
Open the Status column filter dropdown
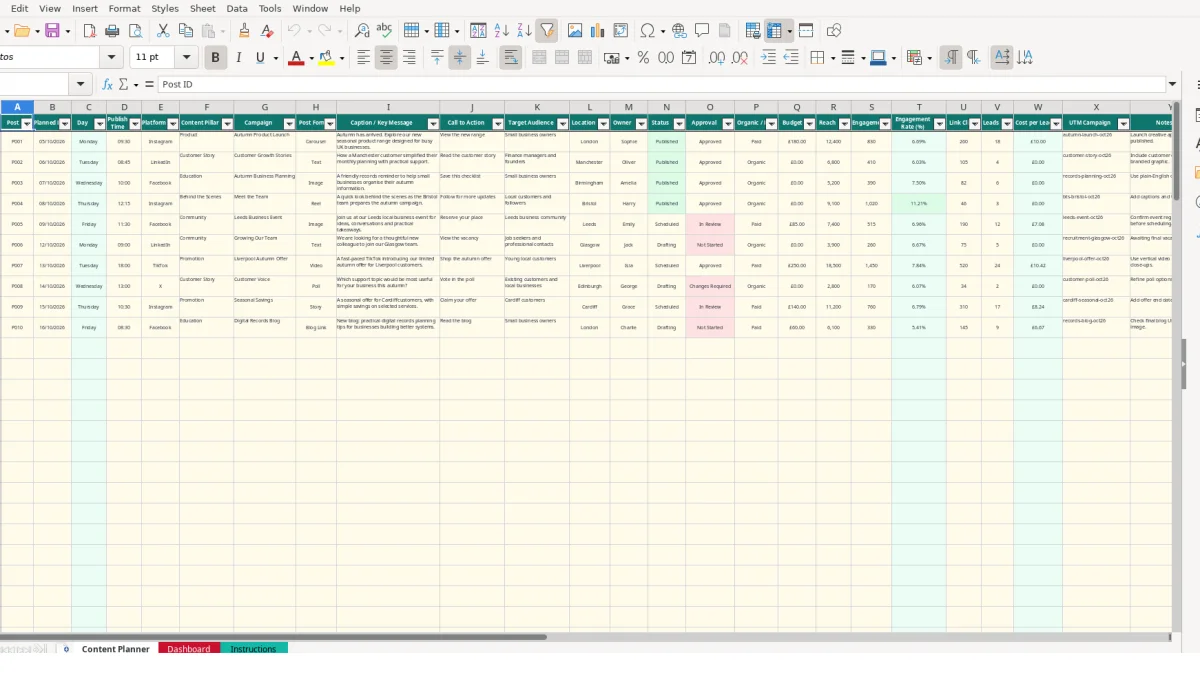679,124
